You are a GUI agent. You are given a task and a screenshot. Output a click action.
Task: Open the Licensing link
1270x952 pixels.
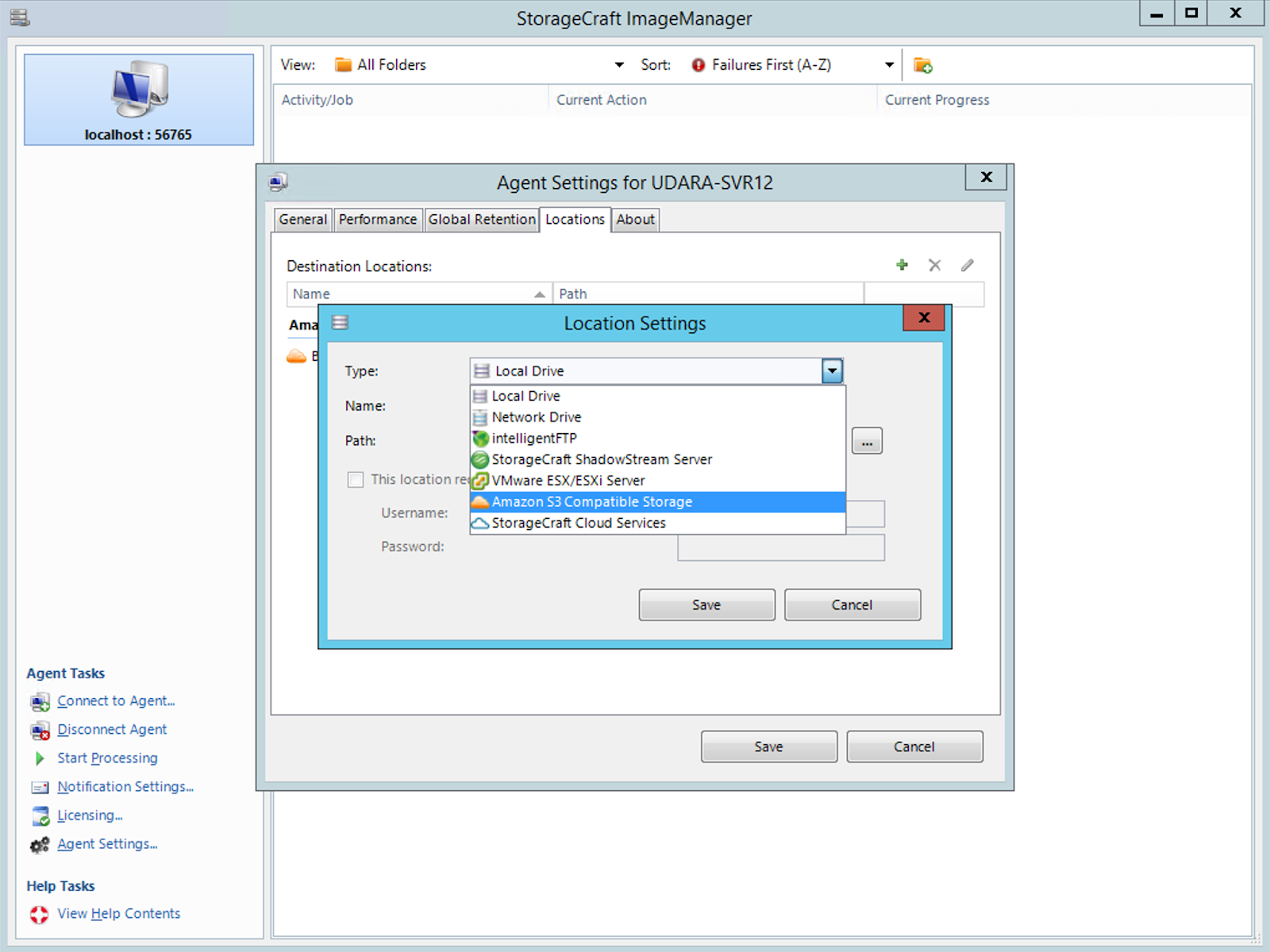pos(90,816)
